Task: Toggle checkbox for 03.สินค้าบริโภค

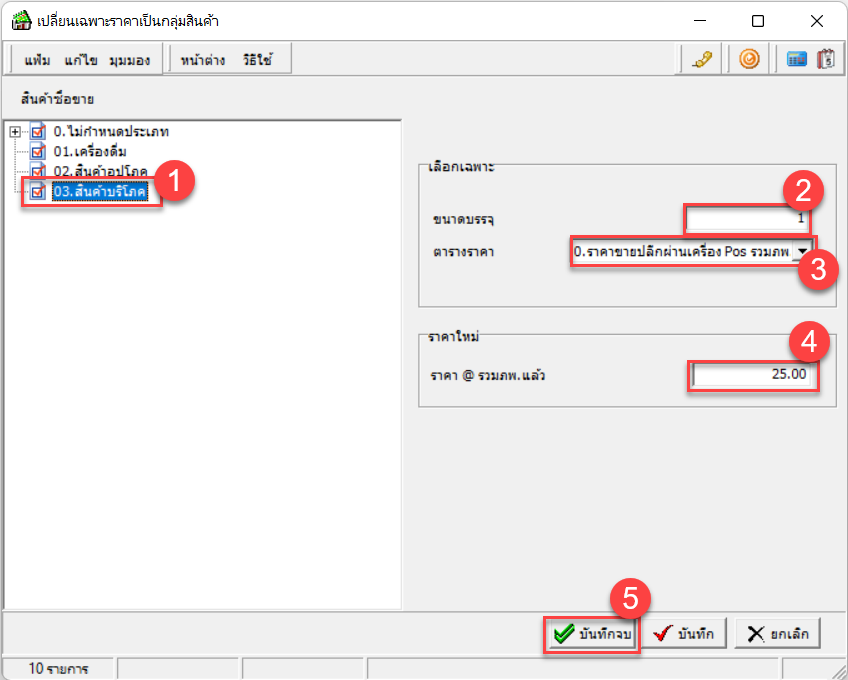Action: click(38, 191)
